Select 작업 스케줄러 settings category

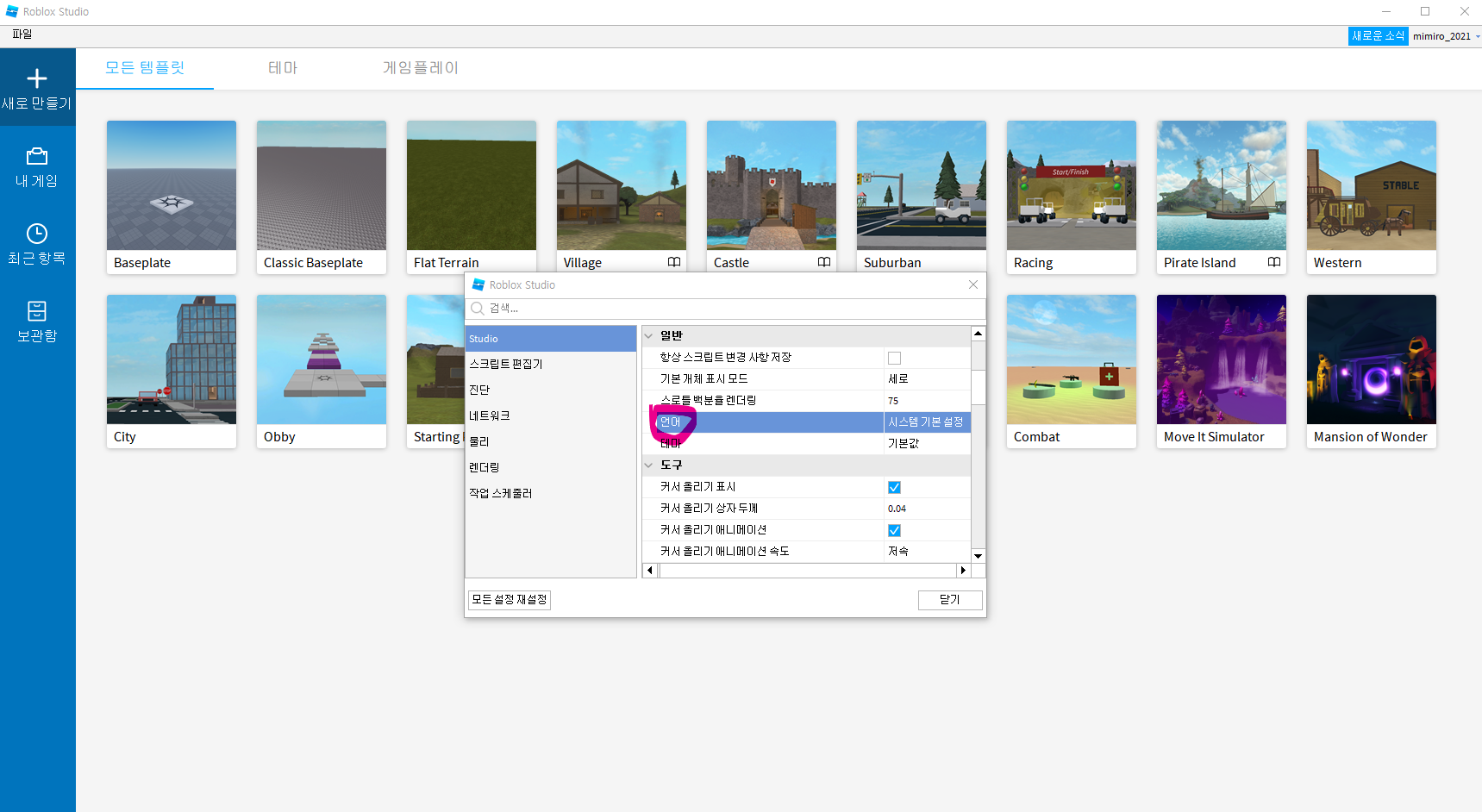[x=551, y=493]
